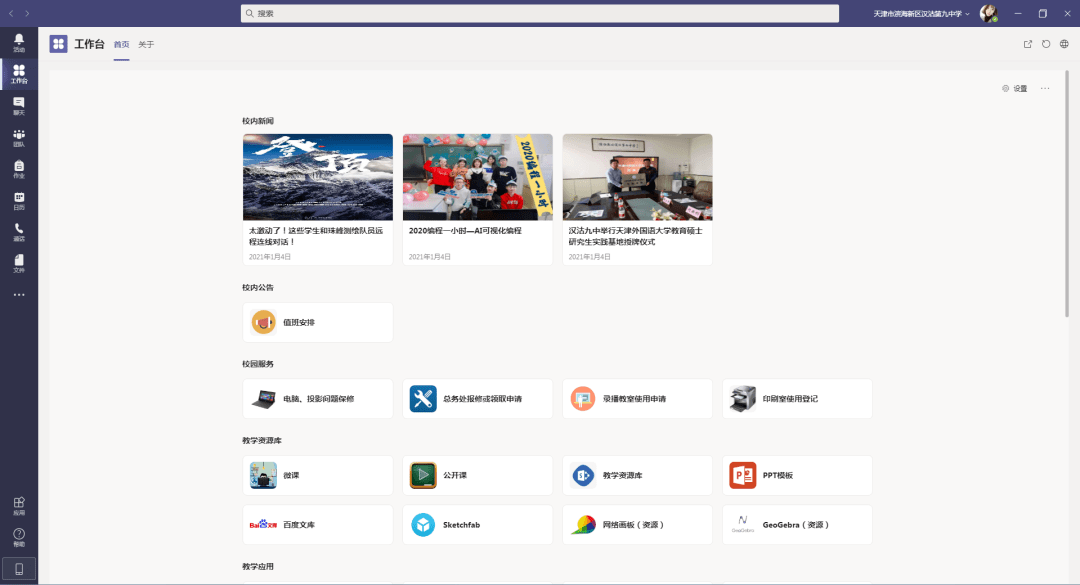Image resolution: width=1080 pixels, height=585 pixels.
Task: Open 电脑、投影问题保修 service card
Action: pos(318,399)
